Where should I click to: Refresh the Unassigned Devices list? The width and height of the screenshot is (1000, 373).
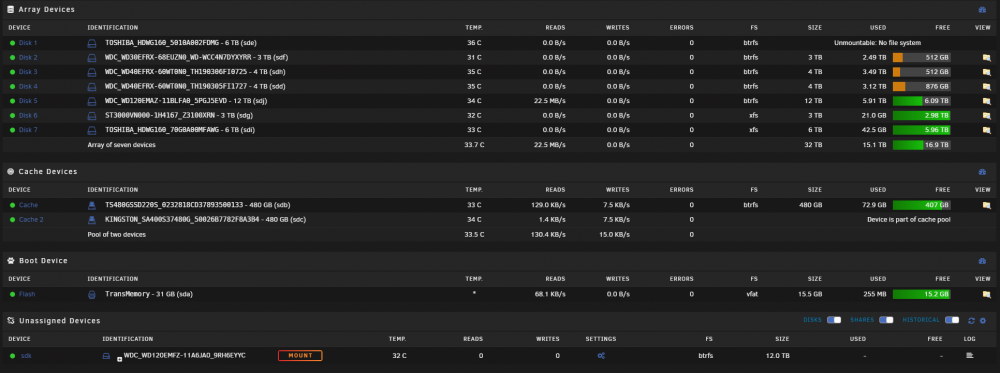pyautogui.click(x=971, y=321)
